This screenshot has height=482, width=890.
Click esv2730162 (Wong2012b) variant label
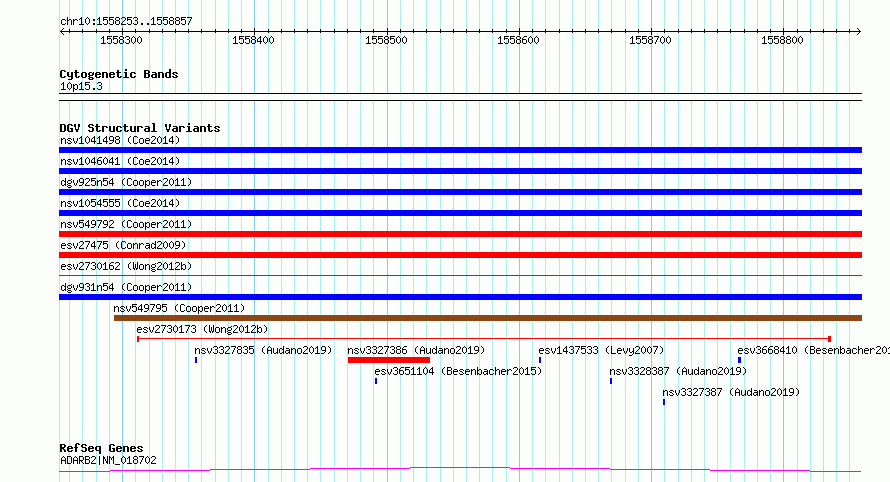pyautogui.click(x=126, y=266)
